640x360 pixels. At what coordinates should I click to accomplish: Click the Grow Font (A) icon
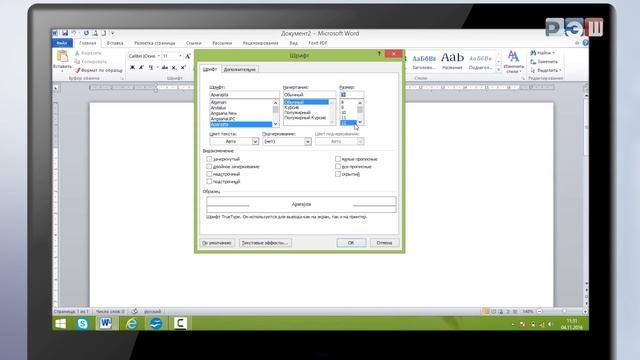tap(188, 56)
